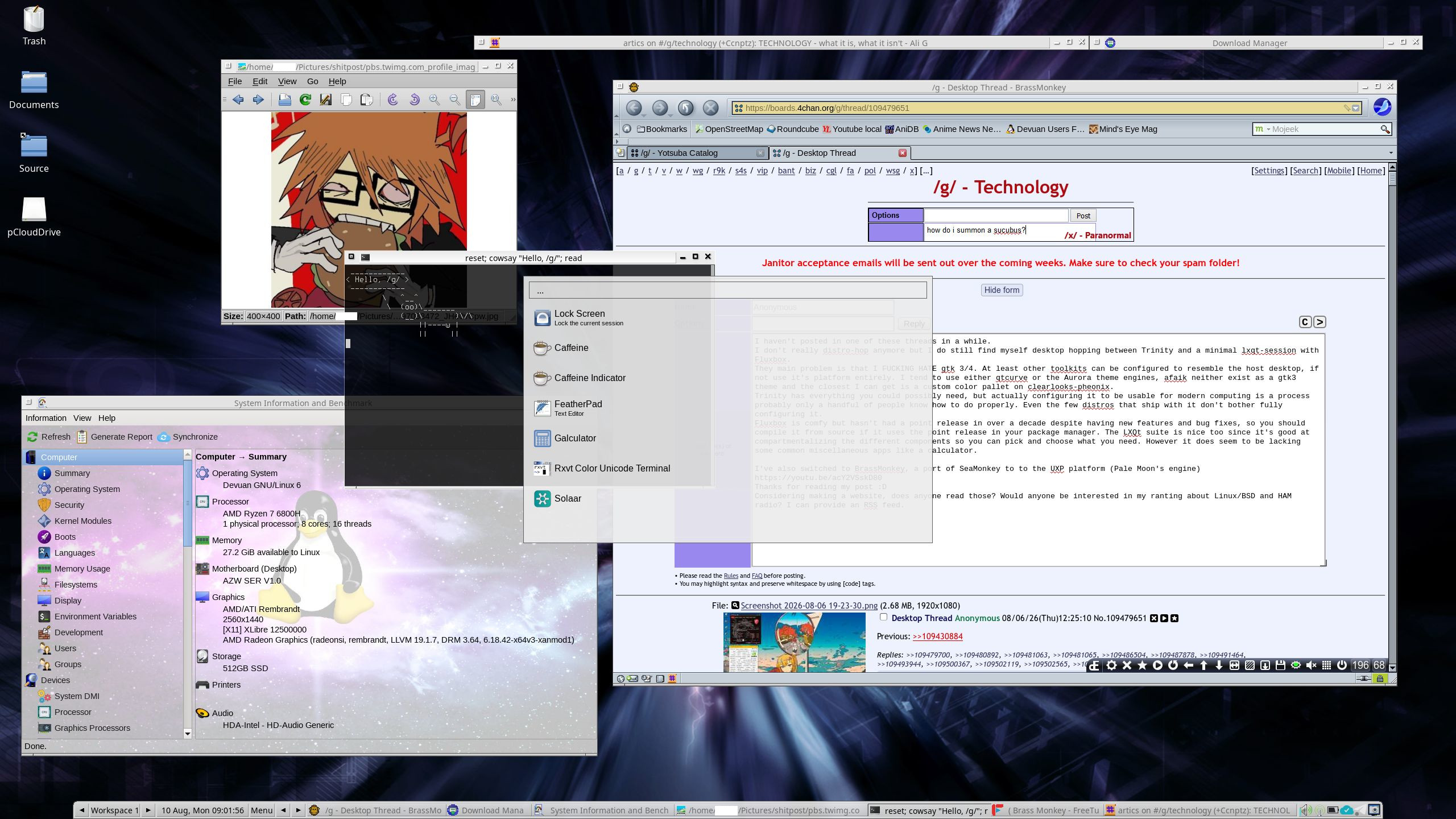Toggle the green eye visibility icon
This screenshot has height=819, width=1456.
coord(1296,665)
